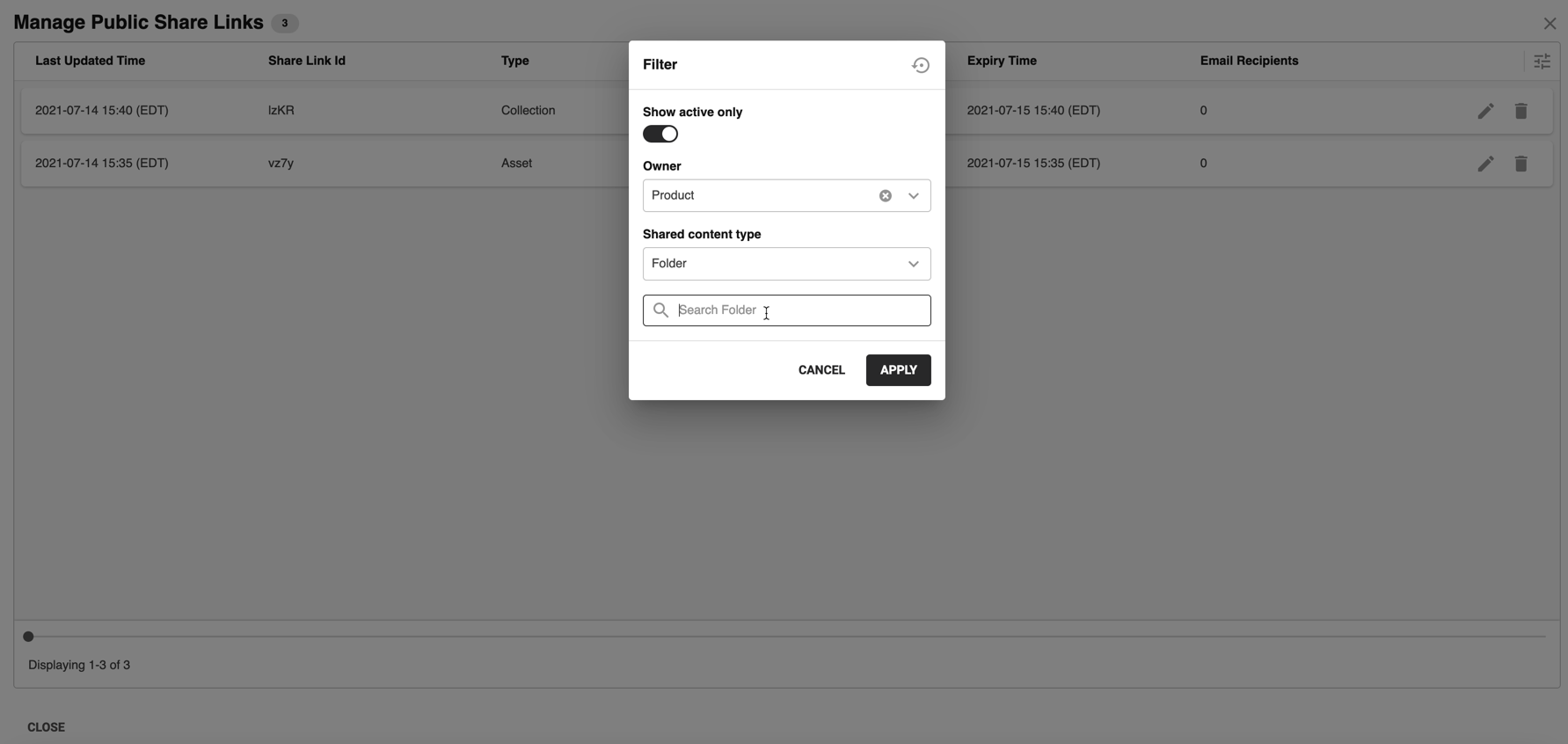Click the pagination slider handle
This screenshot has height=744, width=1568.
(28, 637)
